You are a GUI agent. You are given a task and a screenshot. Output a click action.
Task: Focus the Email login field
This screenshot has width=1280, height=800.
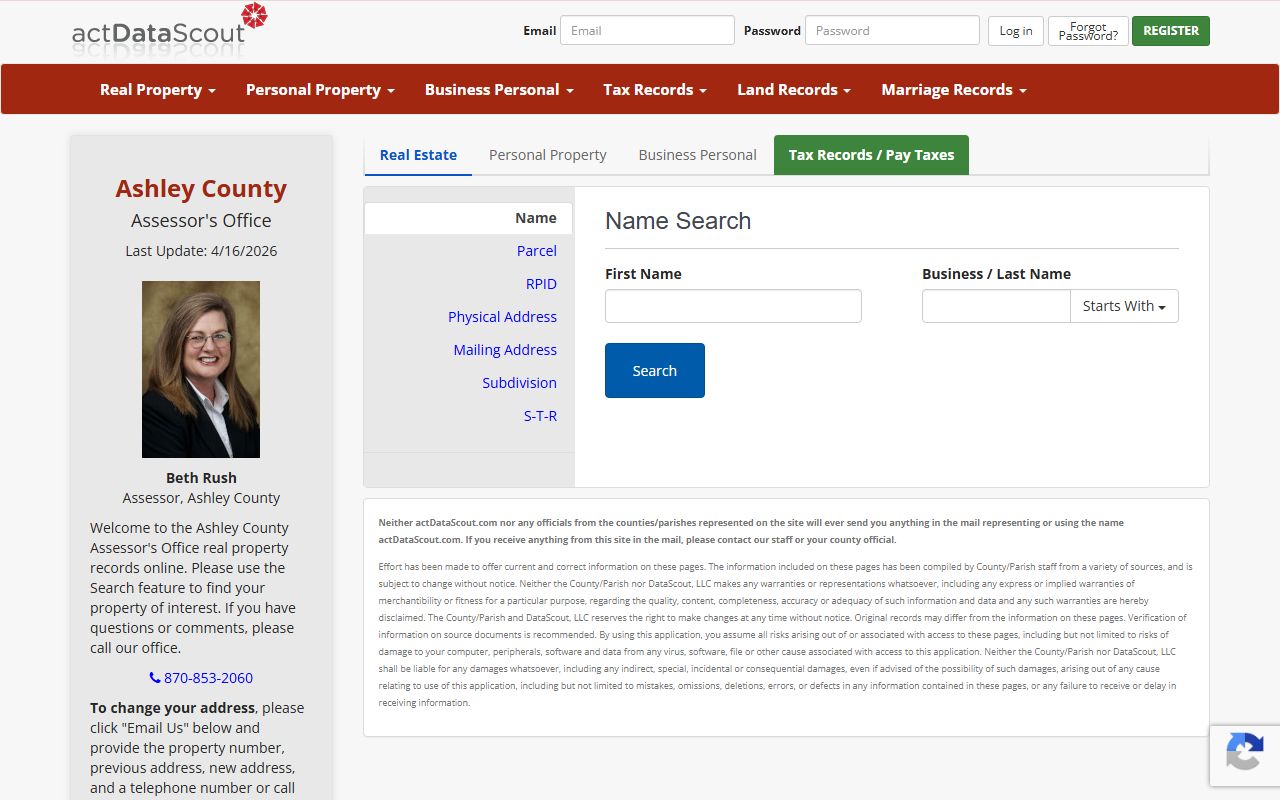coord(647,30)
